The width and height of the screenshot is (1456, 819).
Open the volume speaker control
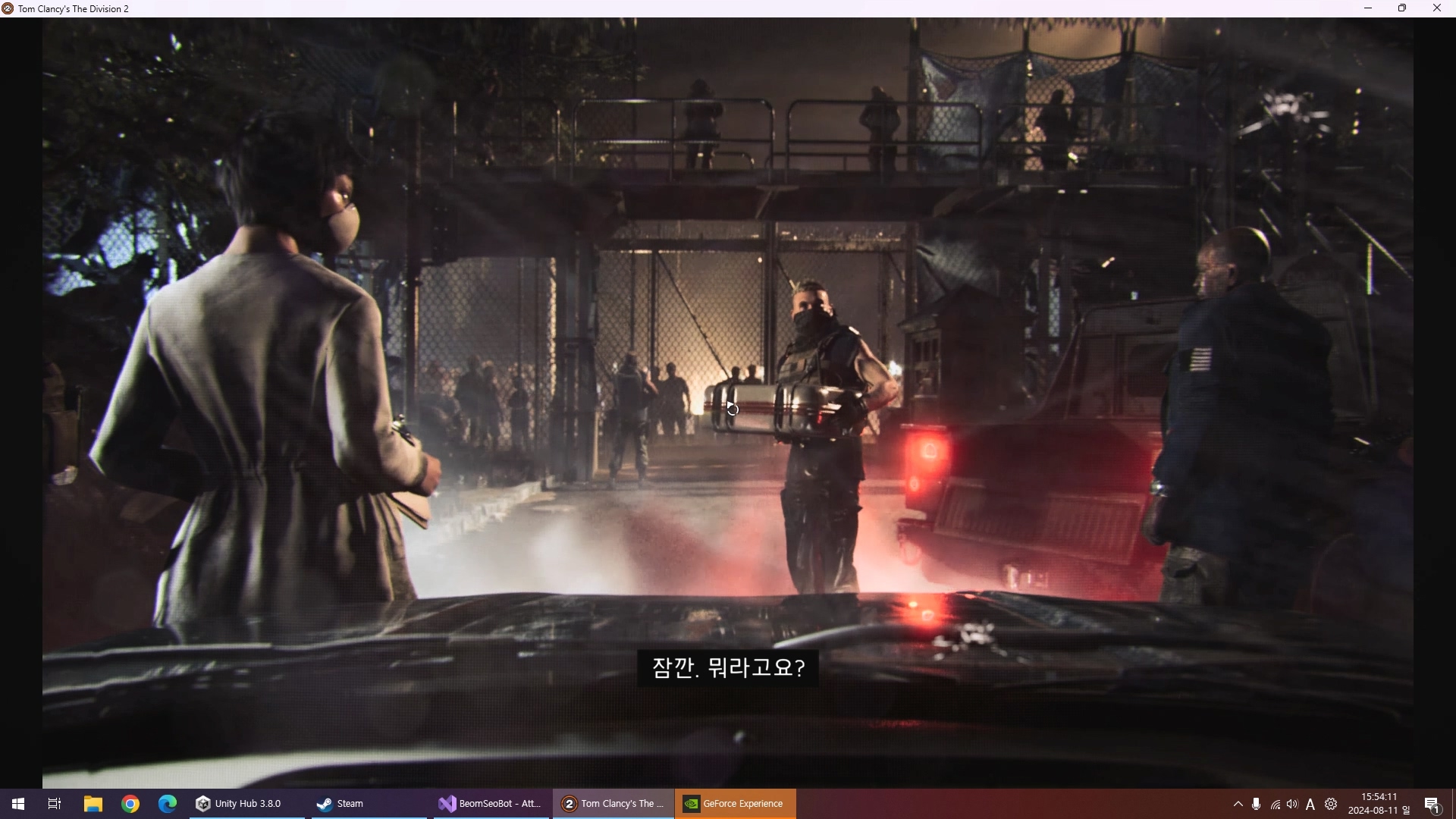(x=1292, y=804)
